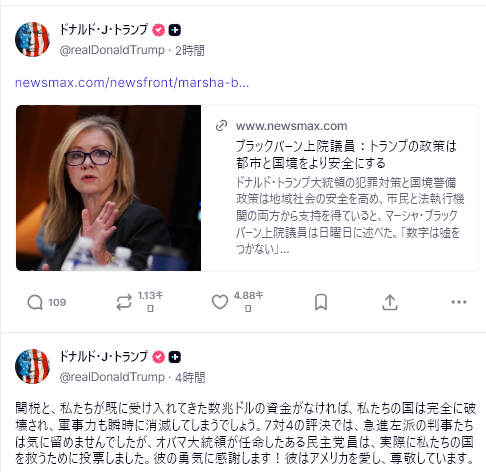The image size is (486, 472).
Task: Open the @realDonaldTrump handle on second post
Action: click(x=112, y=377)
